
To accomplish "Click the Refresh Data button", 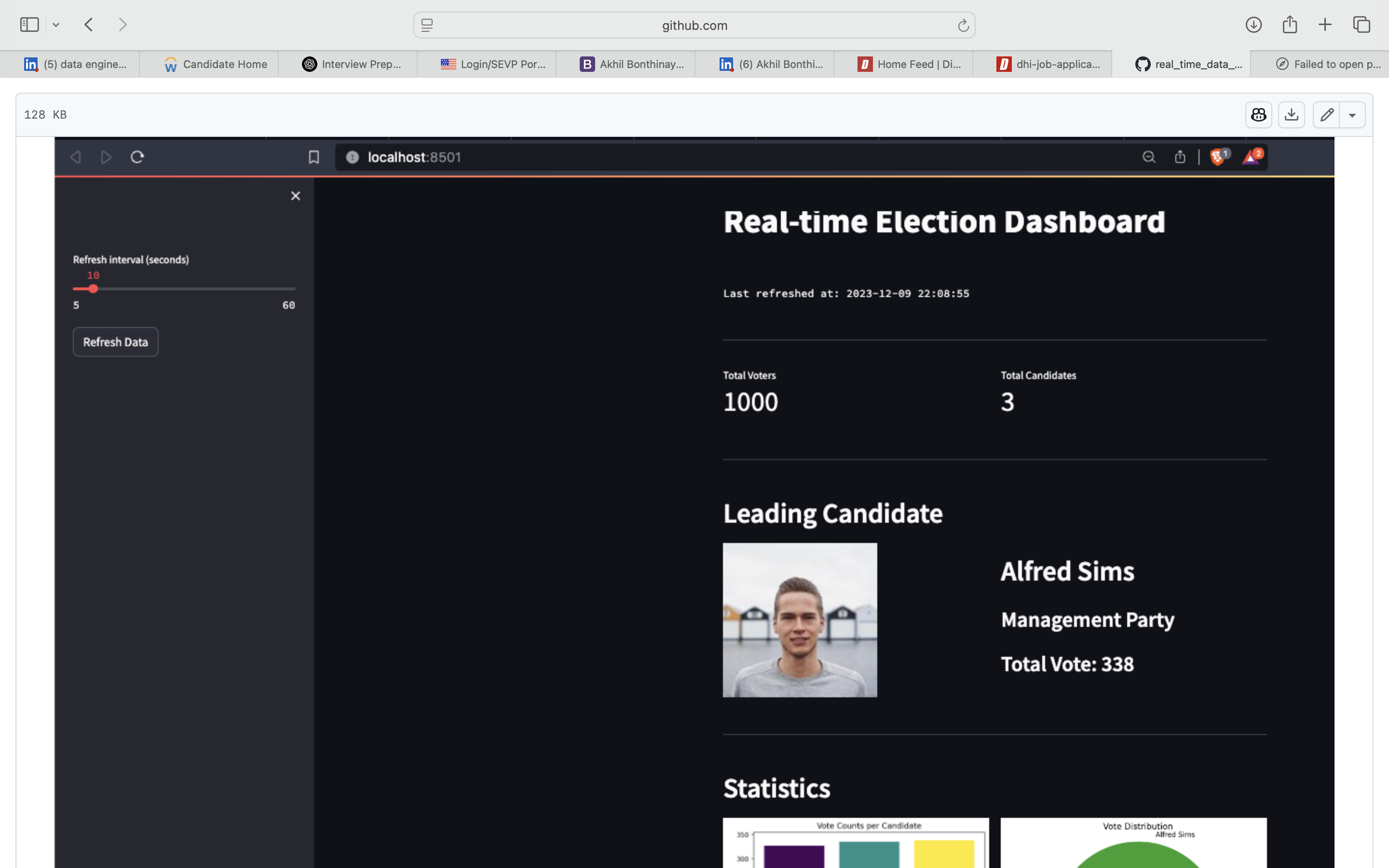I will pyautogui.click(x=115, y=342).
